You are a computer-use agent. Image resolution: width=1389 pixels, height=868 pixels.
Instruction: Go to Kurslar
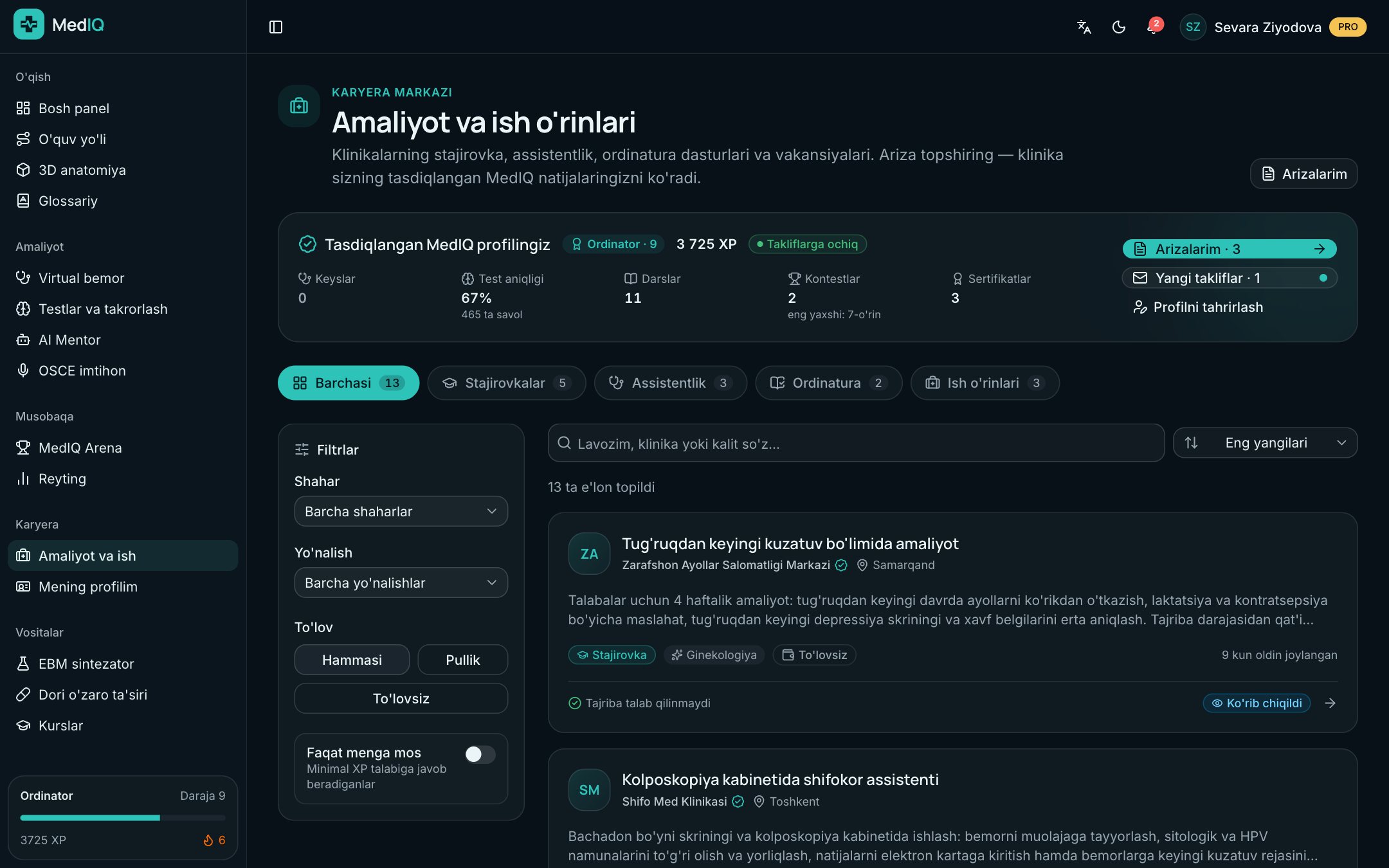tap(123, 725)
